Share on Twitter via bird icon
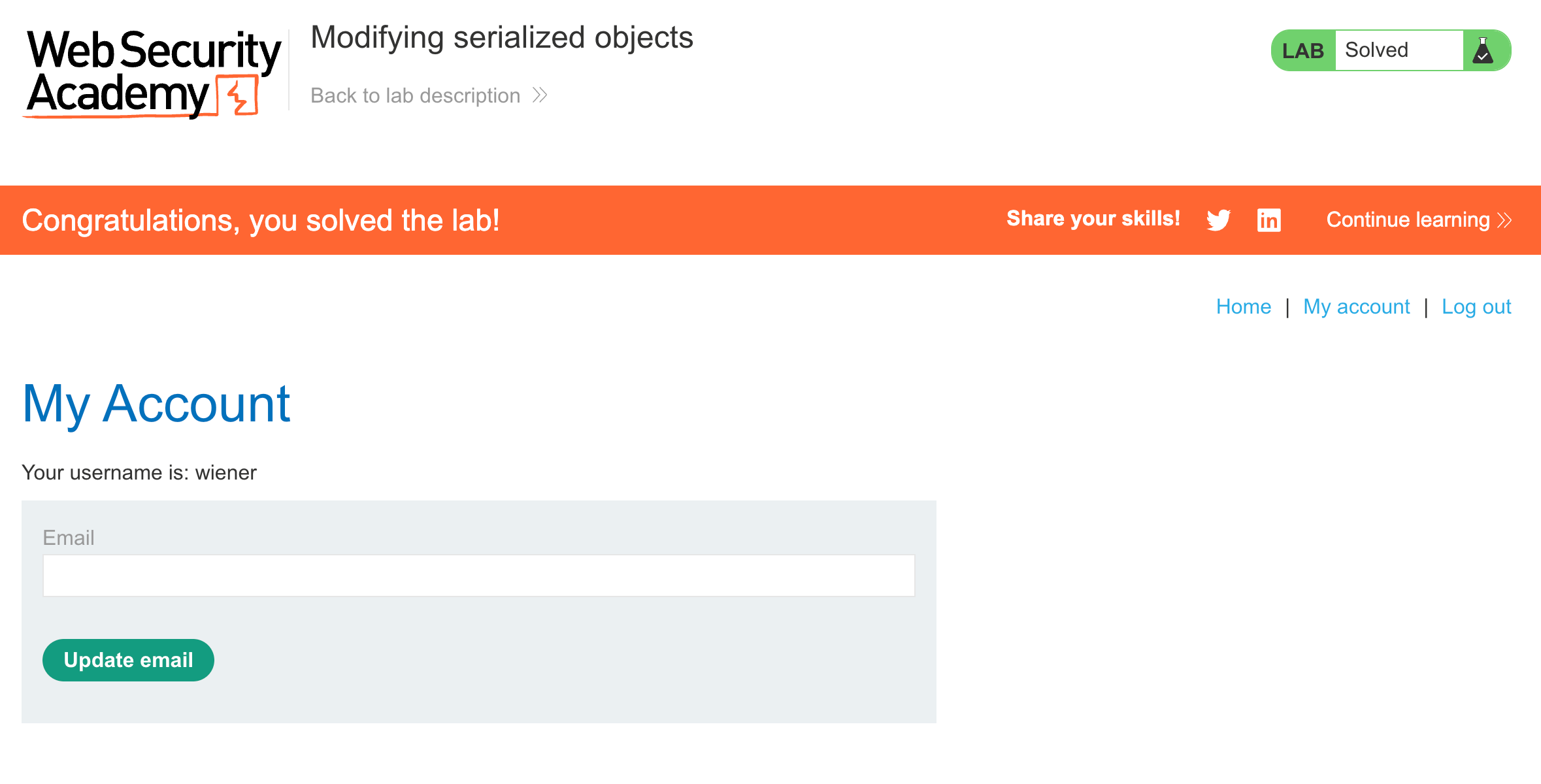1541x784 pixels. tap(1218, 220)
